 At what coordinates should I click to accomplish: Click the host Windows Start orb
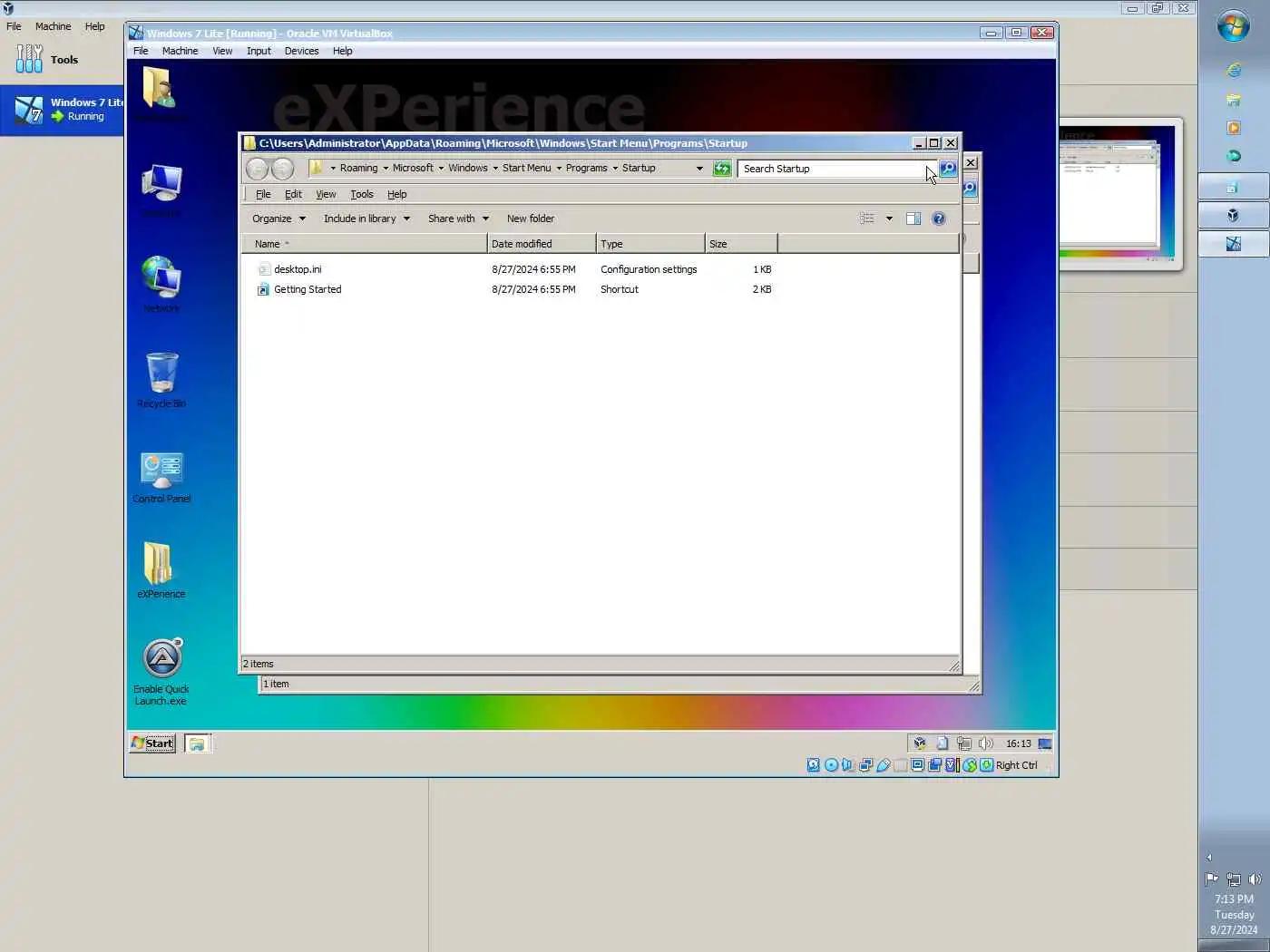tap(1234, 26)
